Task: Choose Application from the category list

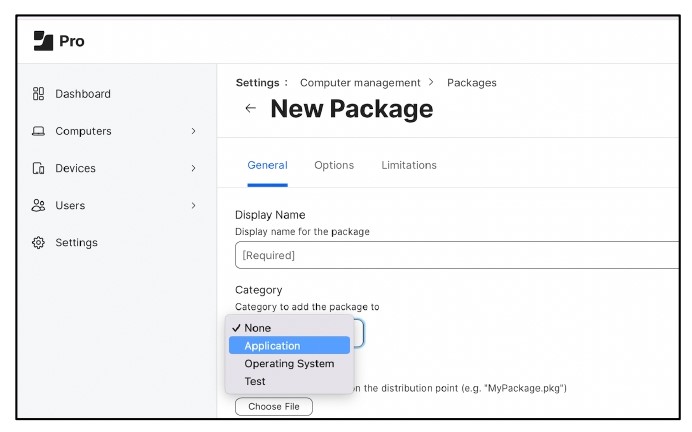Action: click(x=289, y=346)
